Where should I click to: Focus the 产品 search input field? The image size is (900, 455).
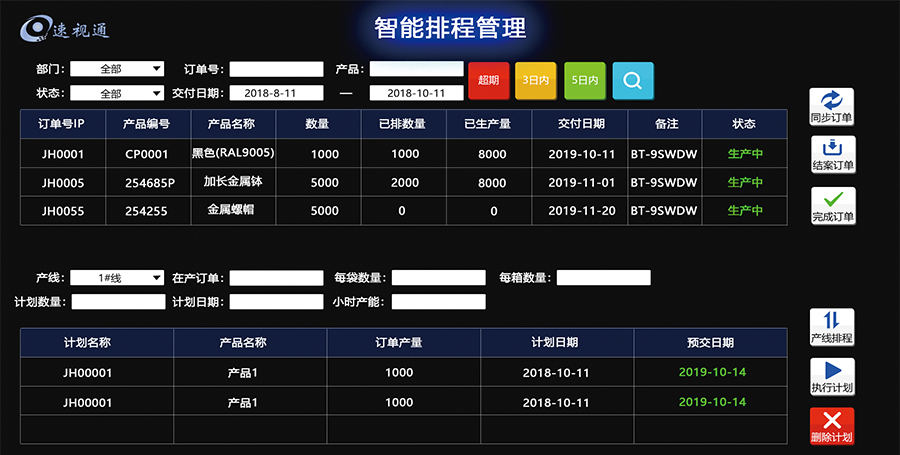point(417,69)
